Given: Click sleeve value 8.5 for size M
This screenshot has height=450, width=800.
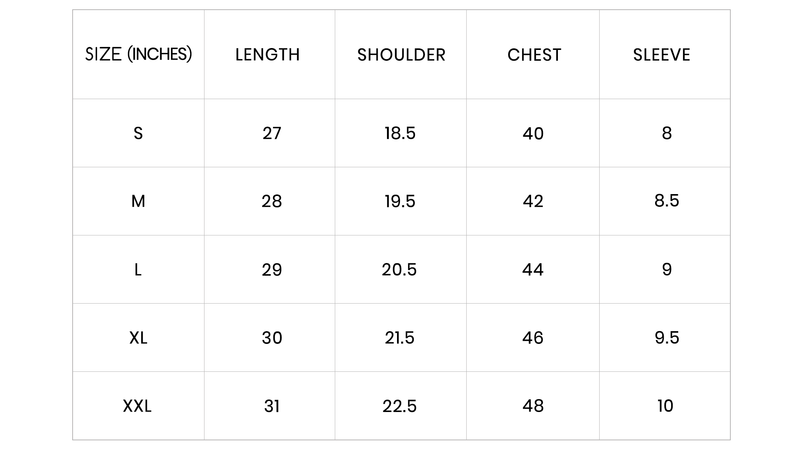Looking at the screenshot, I should (667, 201).
